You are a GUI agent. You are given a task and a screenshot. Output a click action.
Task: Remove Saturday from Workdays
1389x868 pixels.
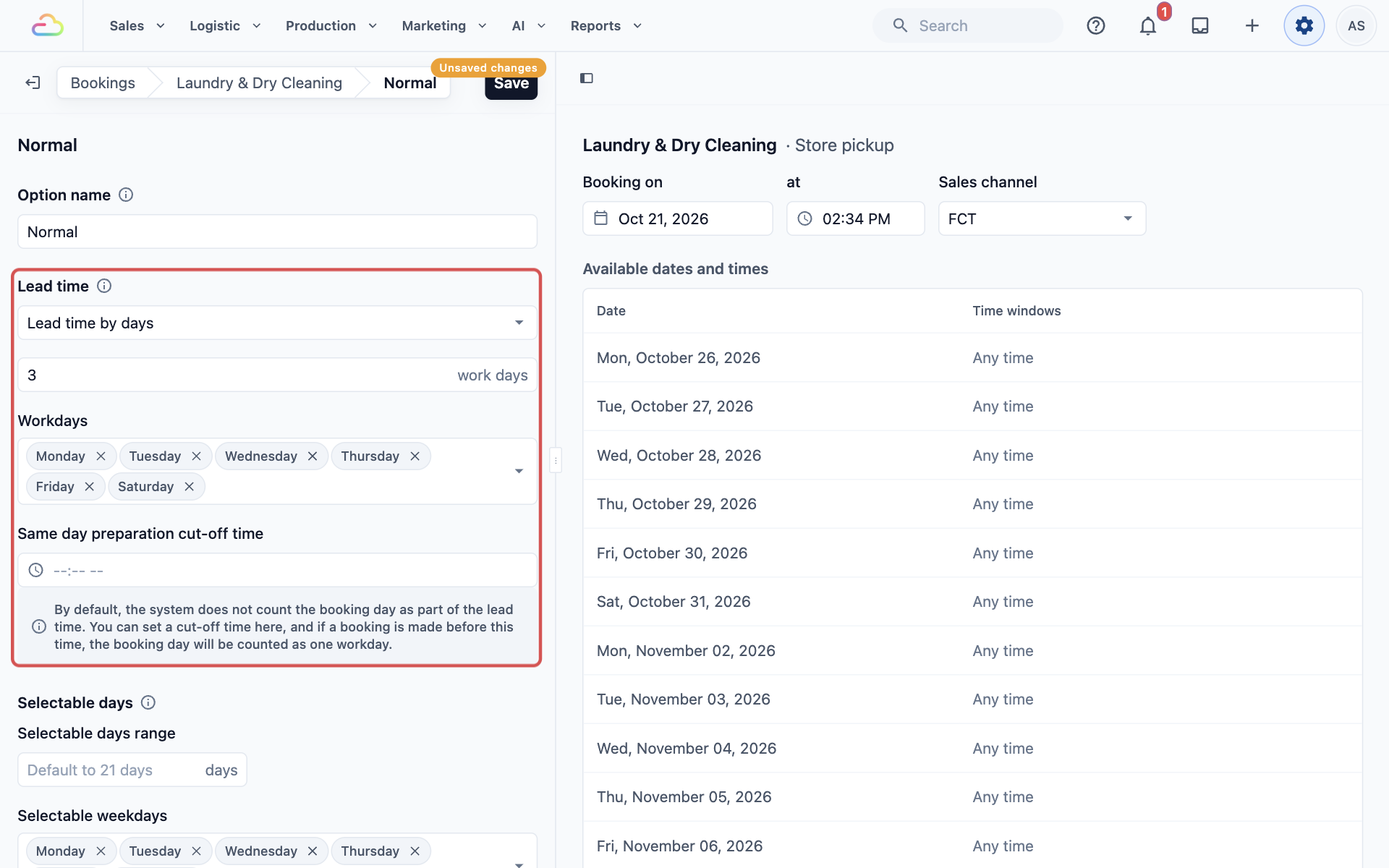(x=189, y=486)
